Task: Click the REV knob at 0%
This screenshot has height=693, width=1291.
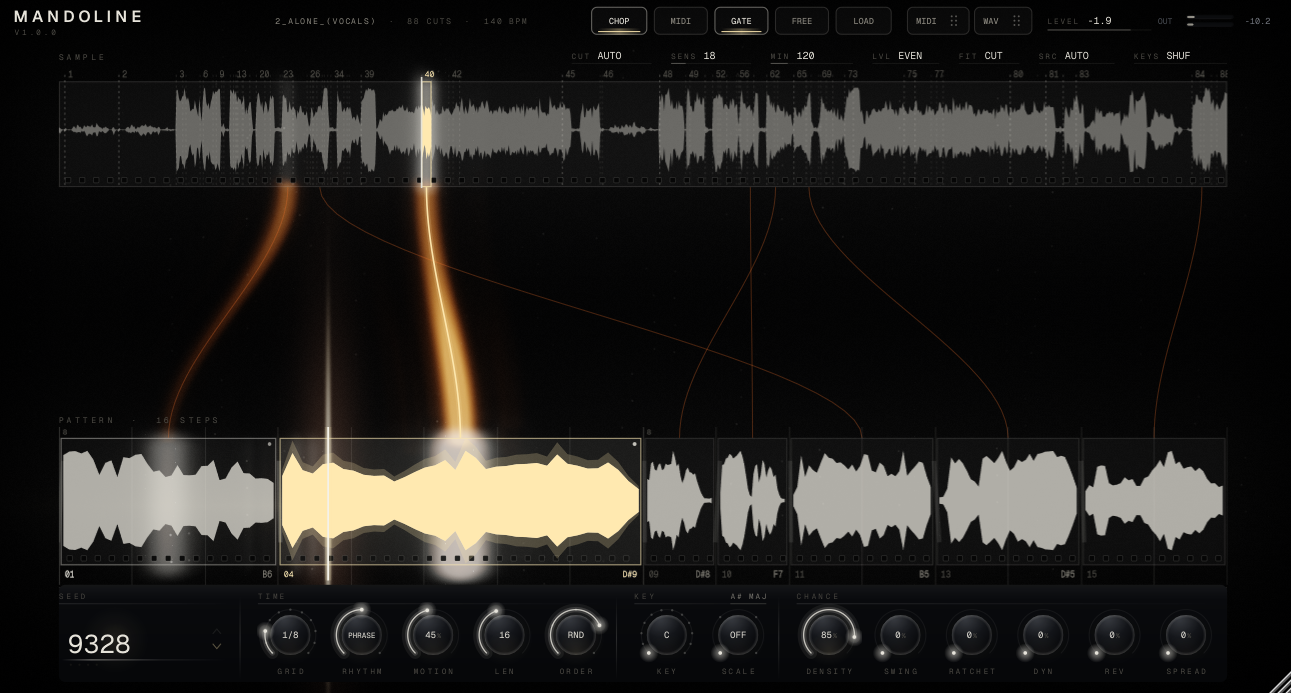Action: [1113, 635]
